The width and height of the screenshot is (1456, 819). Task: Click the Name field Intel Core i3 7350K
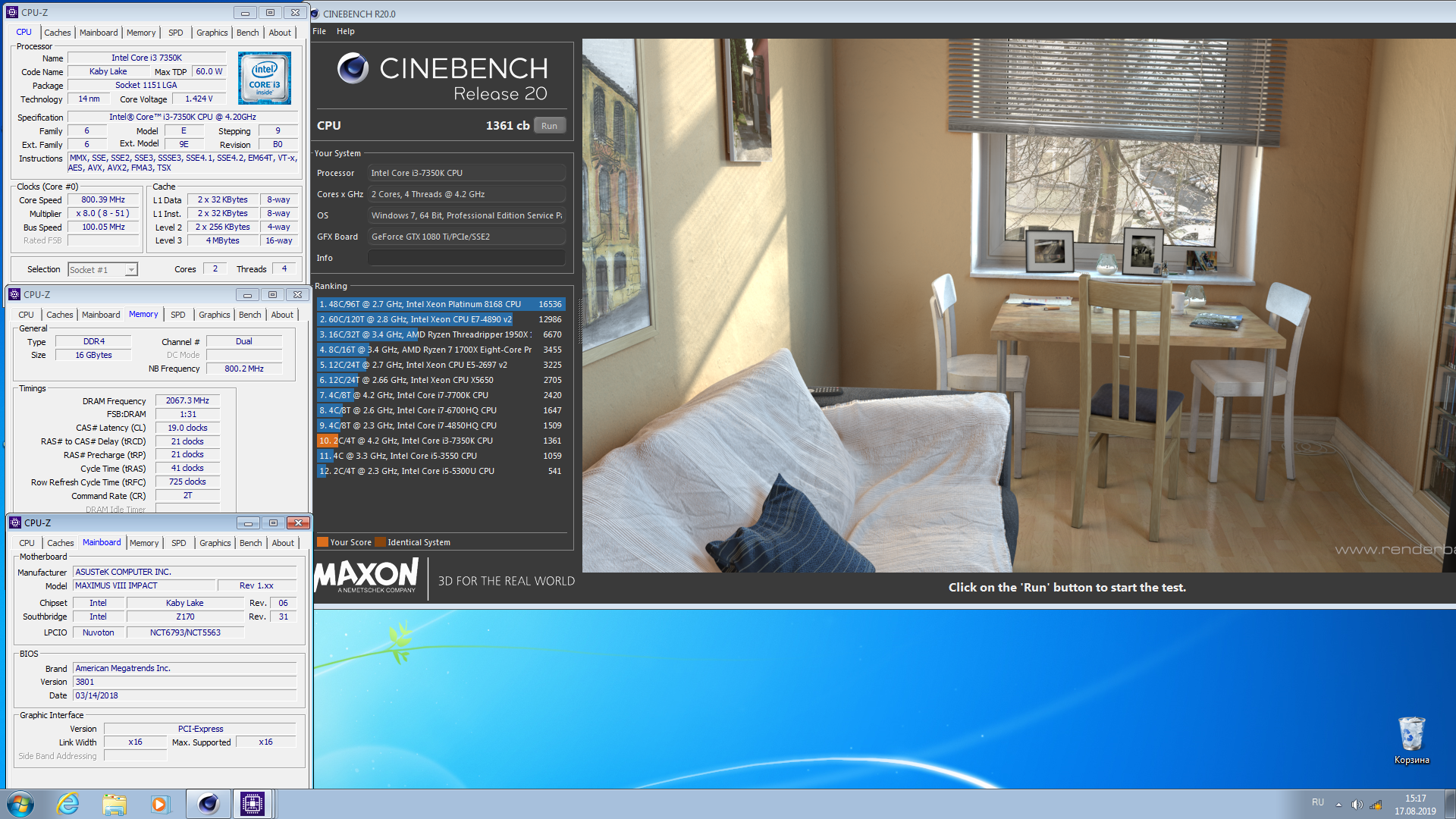[147, 58]
